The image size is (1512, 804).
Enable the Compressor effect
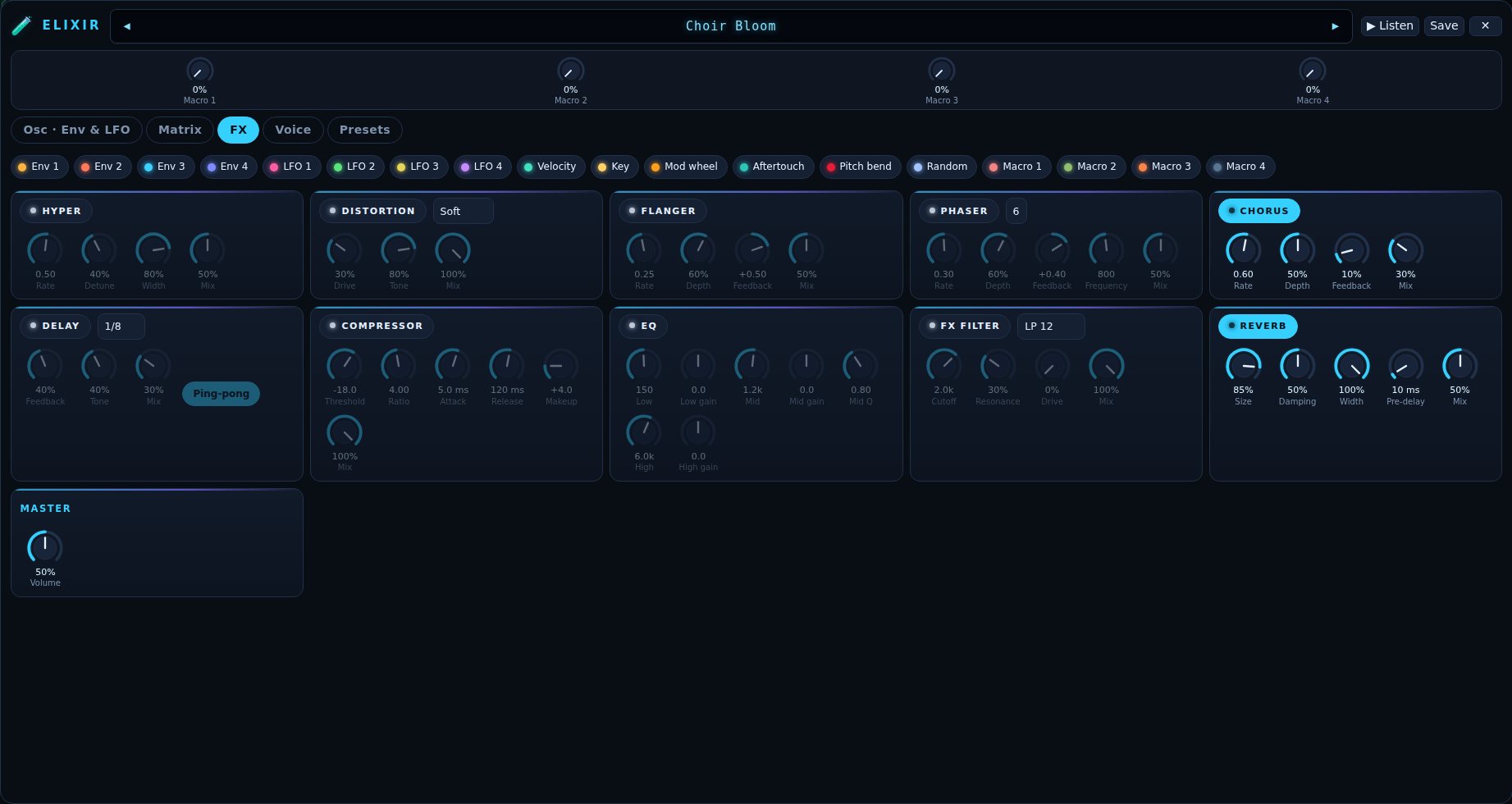click(377, 326)
